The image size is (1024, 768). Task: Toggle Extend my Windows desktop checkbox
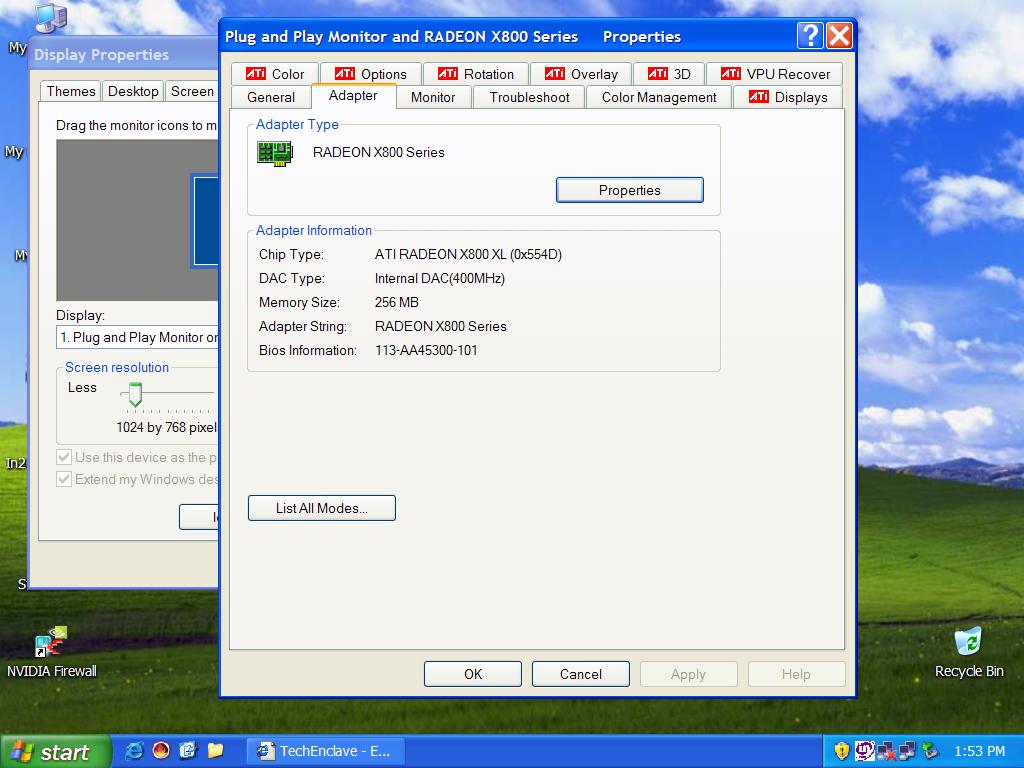point(64,479)
